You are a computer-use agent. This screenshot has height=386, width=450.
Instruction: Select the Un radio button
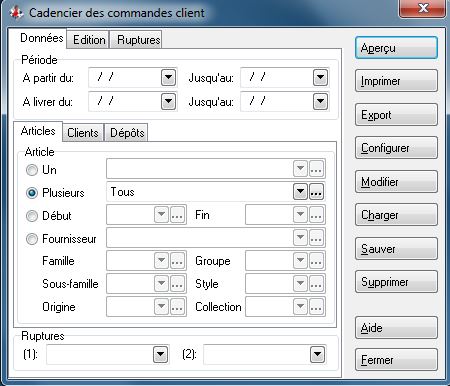32,170
